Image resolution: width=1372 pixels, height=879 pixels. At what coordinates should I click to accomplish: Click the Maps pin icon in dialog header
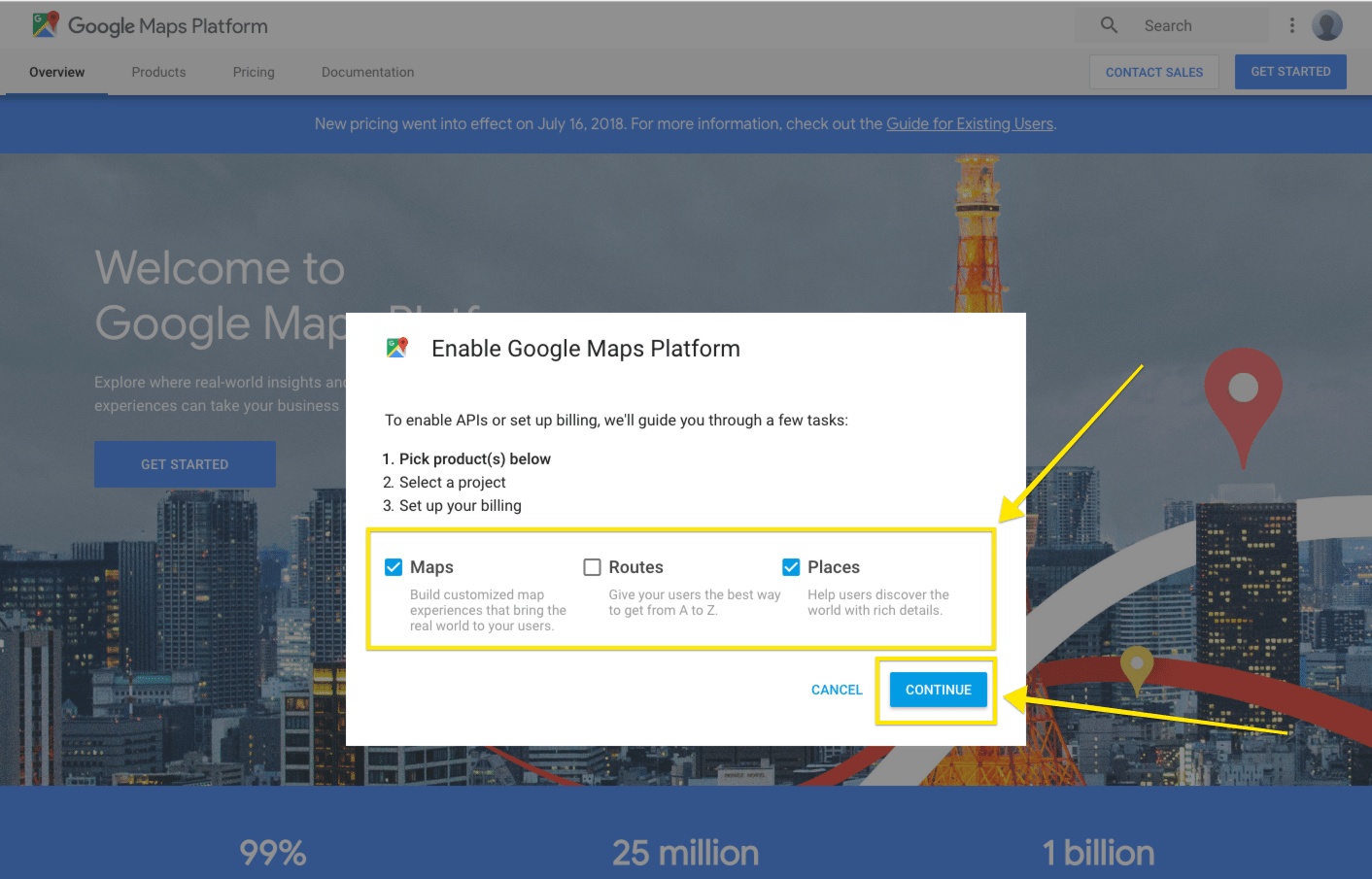(x=397, y=348)
